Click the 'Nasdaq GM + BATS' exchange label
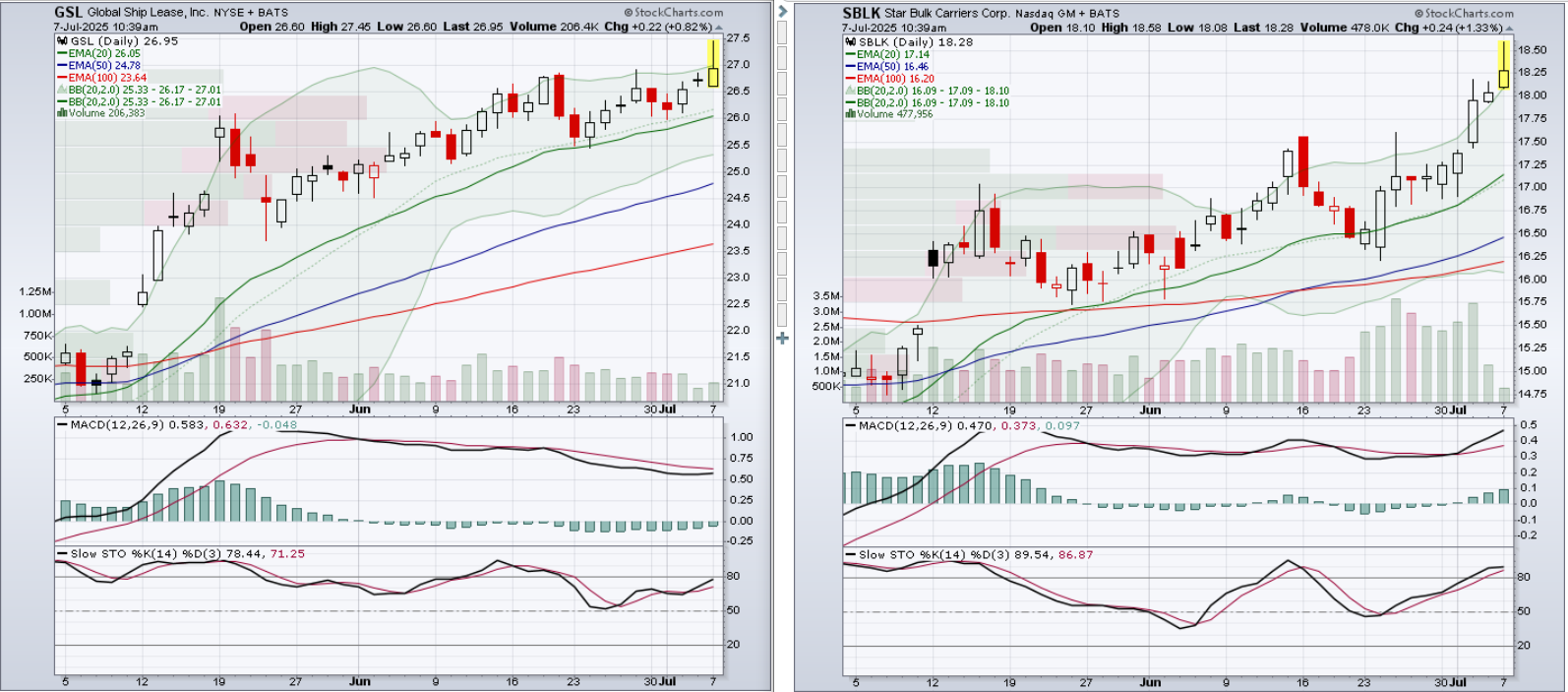The image size is (1568, 692). point(1069,14)
